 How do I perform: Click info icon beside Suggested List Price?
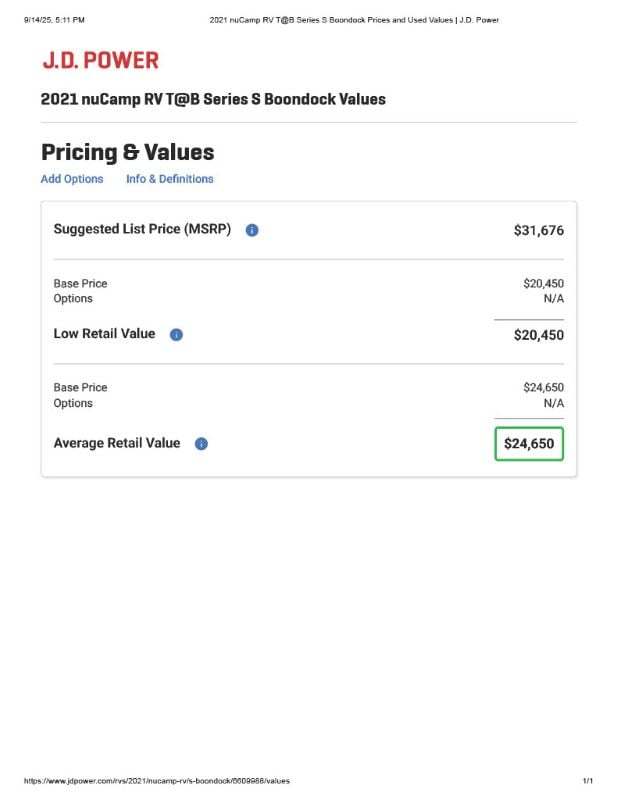[x=252, y=230]
